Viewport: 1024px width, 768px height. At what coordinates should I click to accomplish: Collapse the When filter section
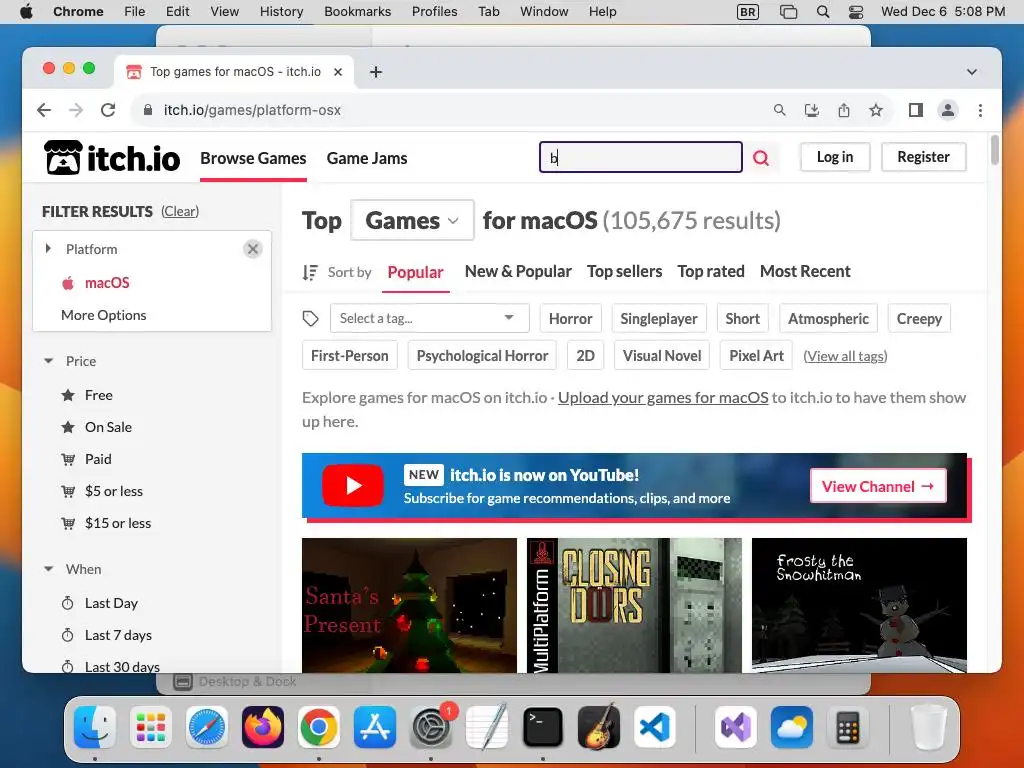pyautogui.click(x=48, y=569)
